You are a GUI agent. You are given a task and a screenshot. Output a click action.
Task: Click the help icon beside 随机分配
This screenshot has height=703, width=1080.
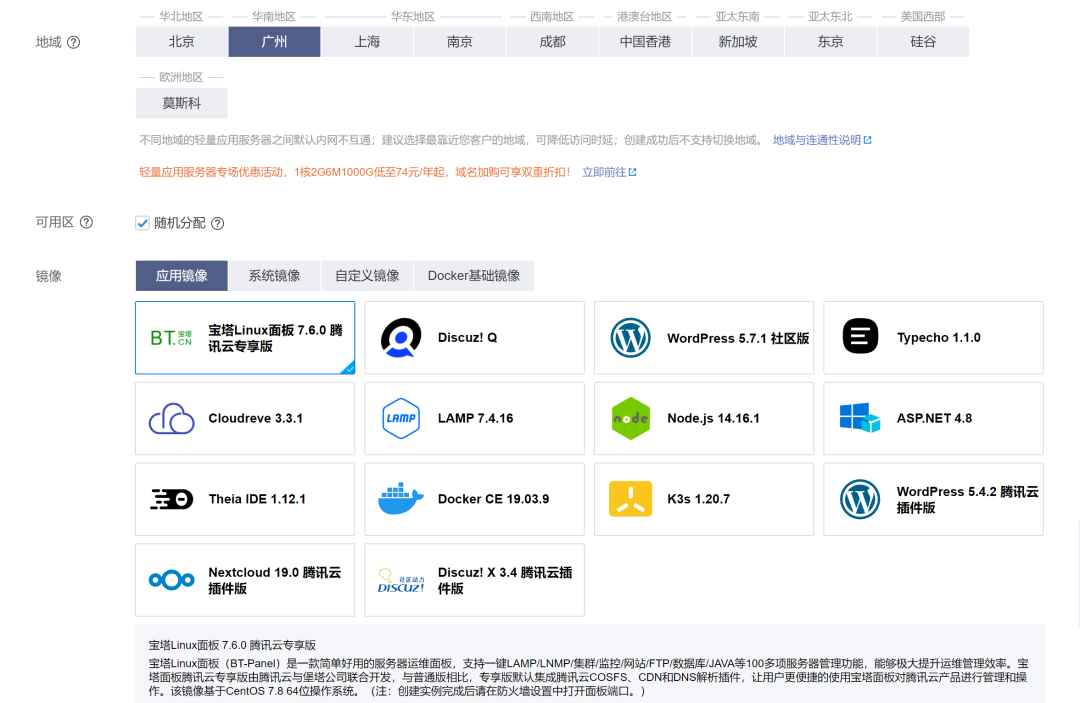click(x=218, y=223)
